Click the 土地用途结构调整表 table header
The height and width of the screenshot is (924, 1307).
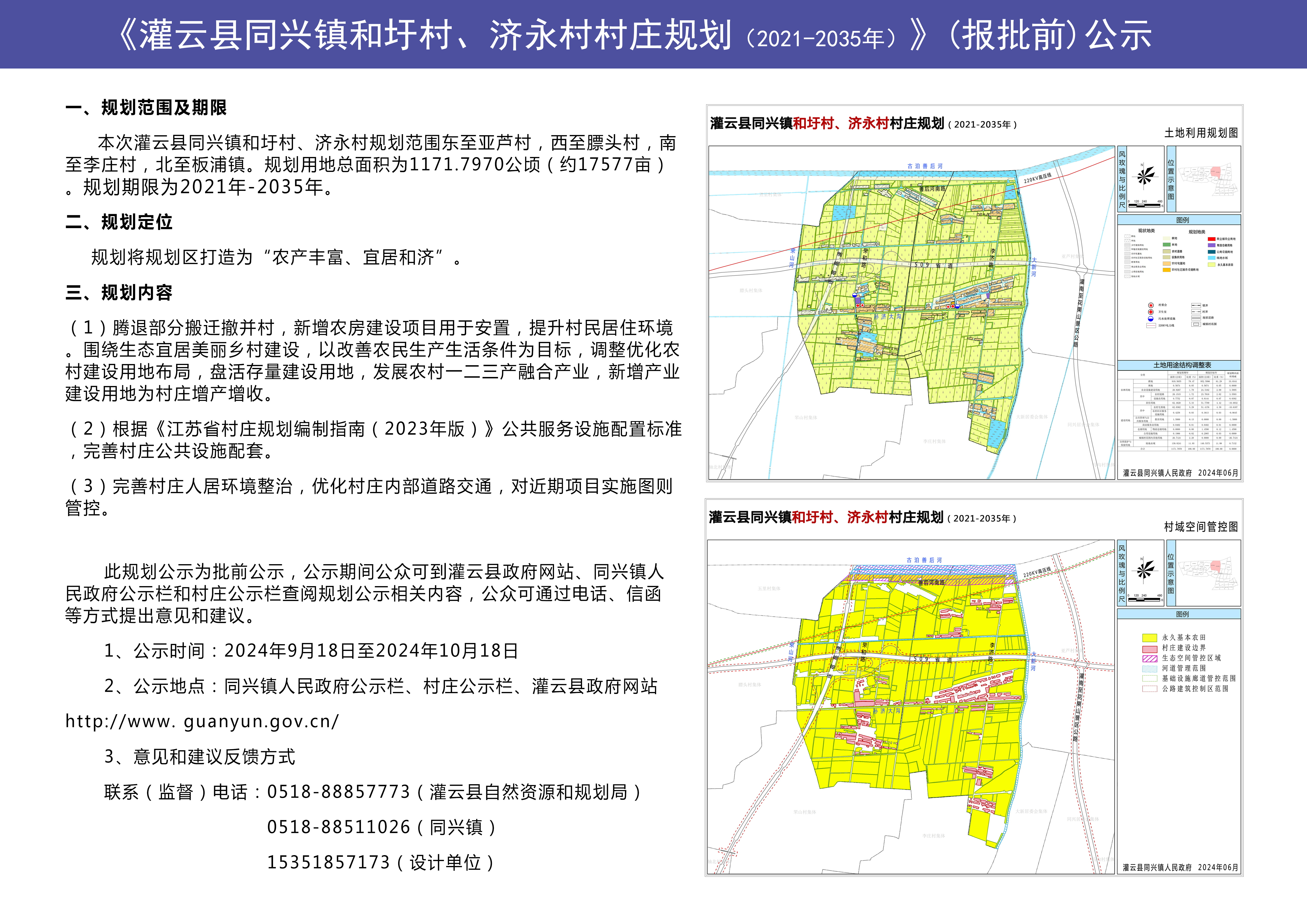[x=1179, y=365]
